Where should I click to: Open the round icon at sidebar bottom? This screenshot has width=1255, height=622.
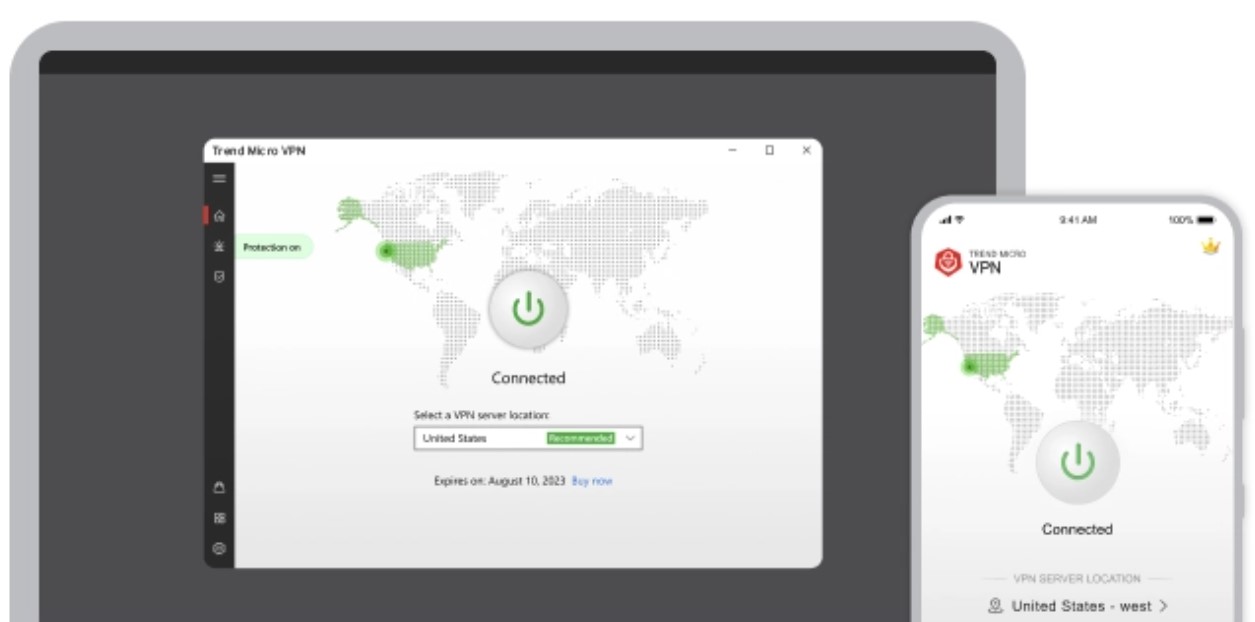click(x=220, y=548)
